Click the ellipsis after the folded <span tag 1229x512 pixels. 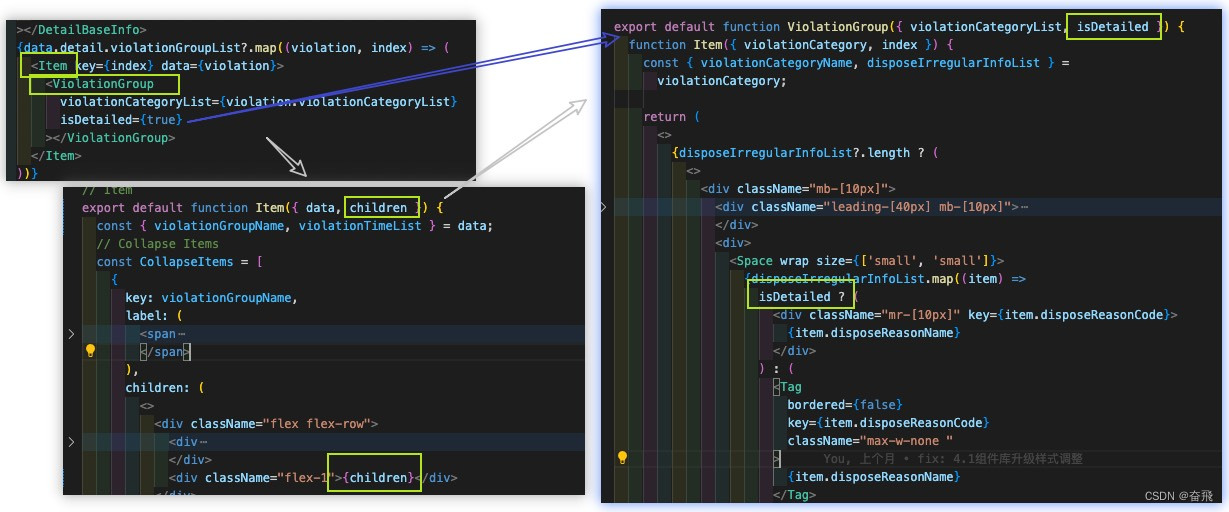[x=181, y=333]
